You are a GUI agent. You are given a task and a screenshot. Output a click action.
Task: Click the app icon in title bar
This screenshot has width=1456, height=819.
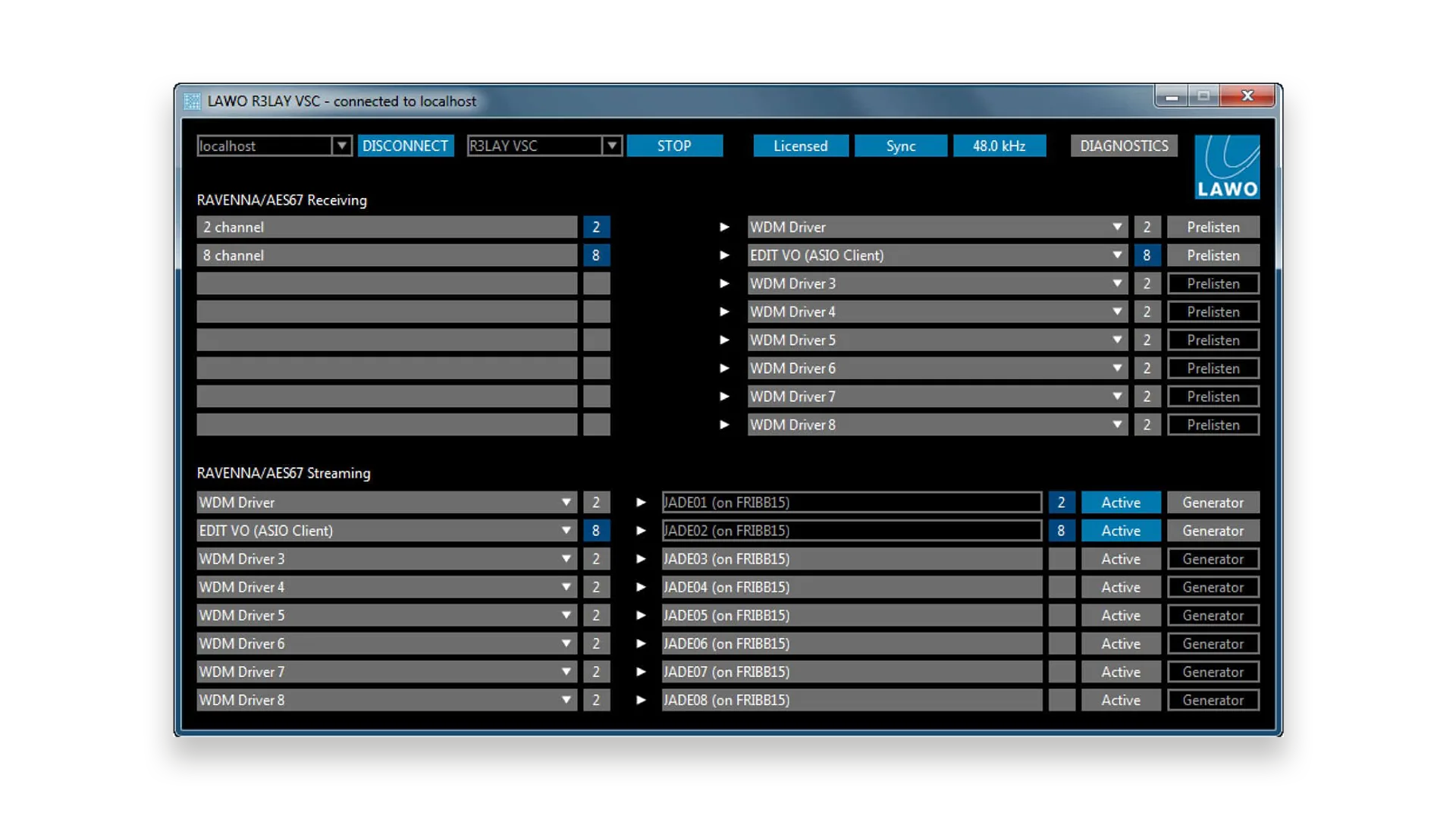pyautogui.click(x=193, y=102)
